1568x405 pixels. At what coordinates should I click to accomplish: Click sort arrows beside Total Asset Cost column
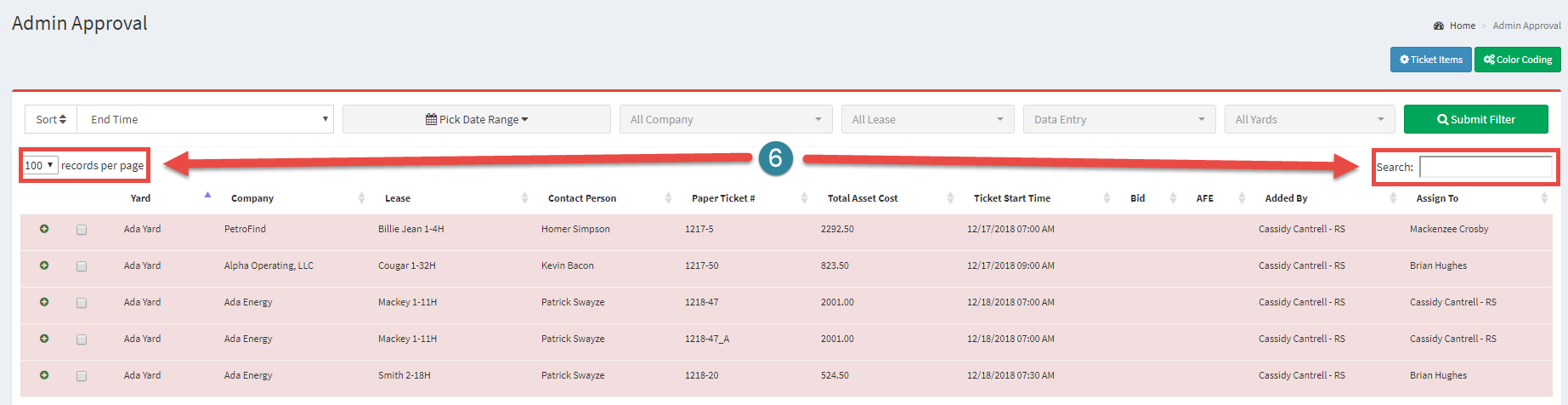pyautogui.click(x=950, y=198)
